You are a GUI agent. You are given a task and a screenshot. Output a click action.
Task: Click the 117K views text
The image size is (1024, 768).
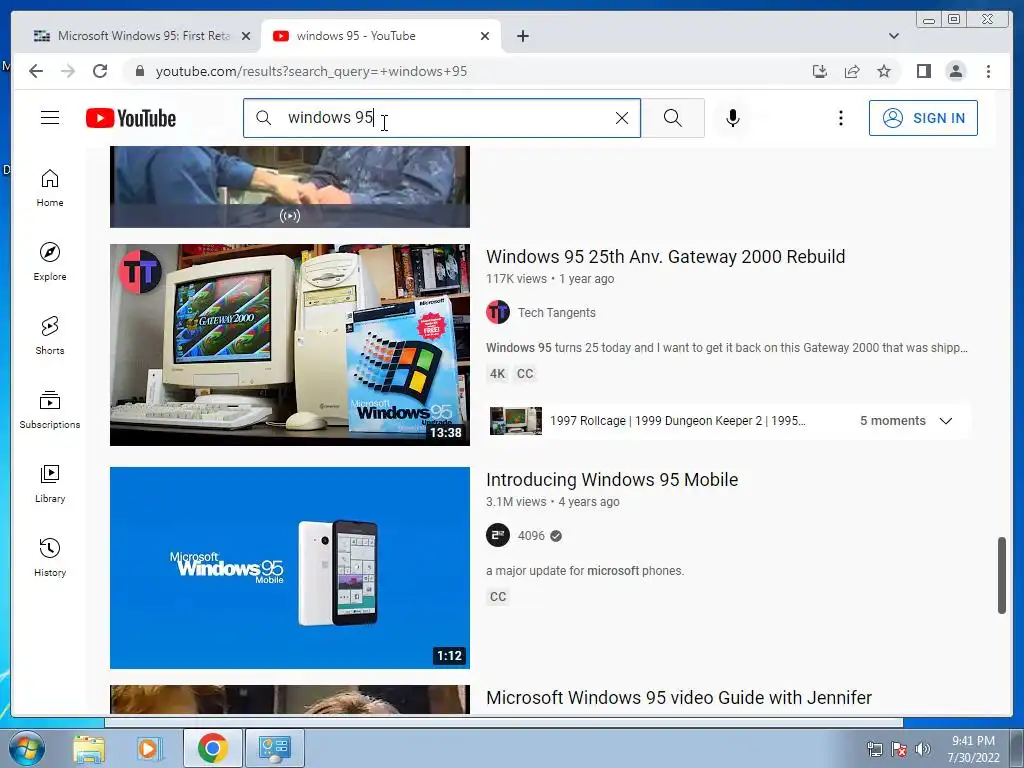(516, 279)
